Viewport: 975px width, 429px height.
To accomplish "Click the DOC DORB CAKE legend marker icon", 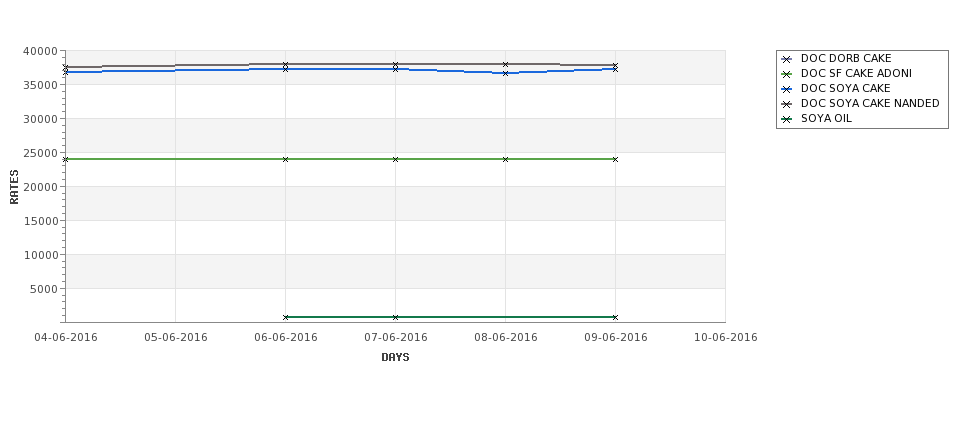I will click(x=787, y=59).
